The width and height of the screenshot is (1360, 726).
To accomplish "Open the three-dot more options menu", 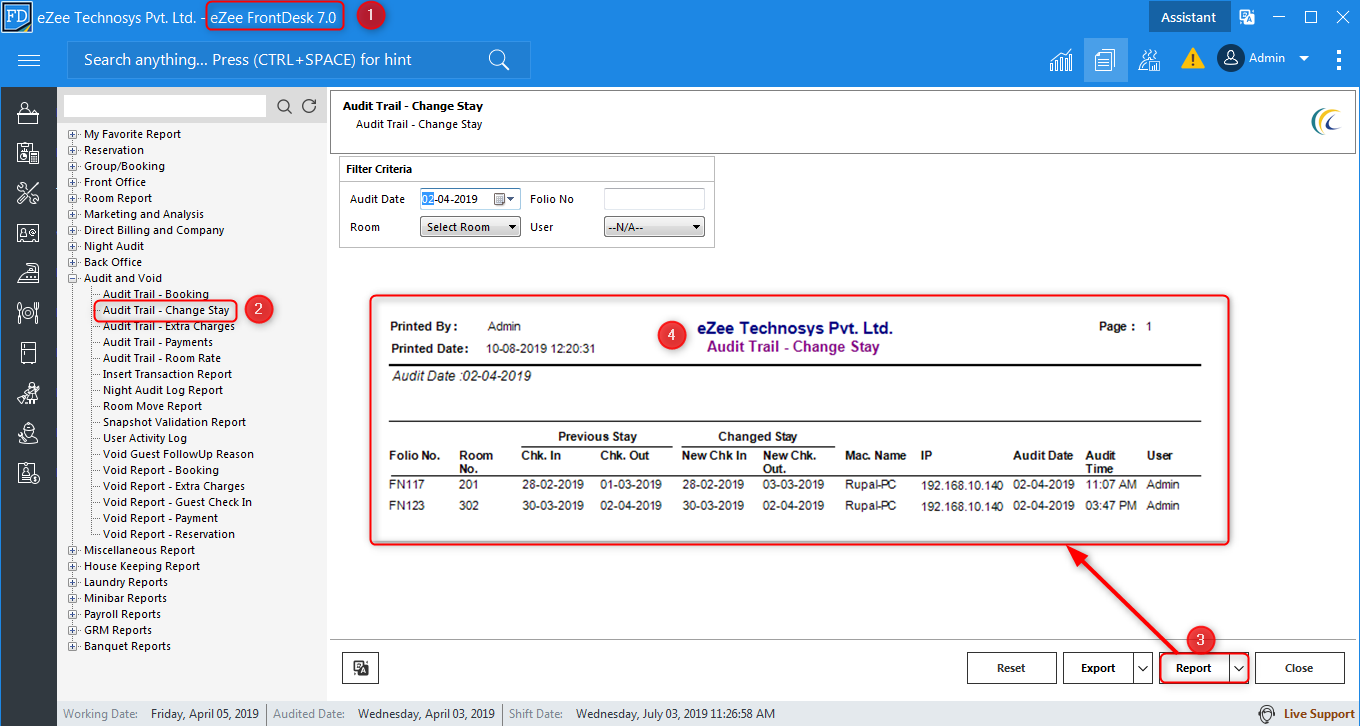I will coord(1339,59).
